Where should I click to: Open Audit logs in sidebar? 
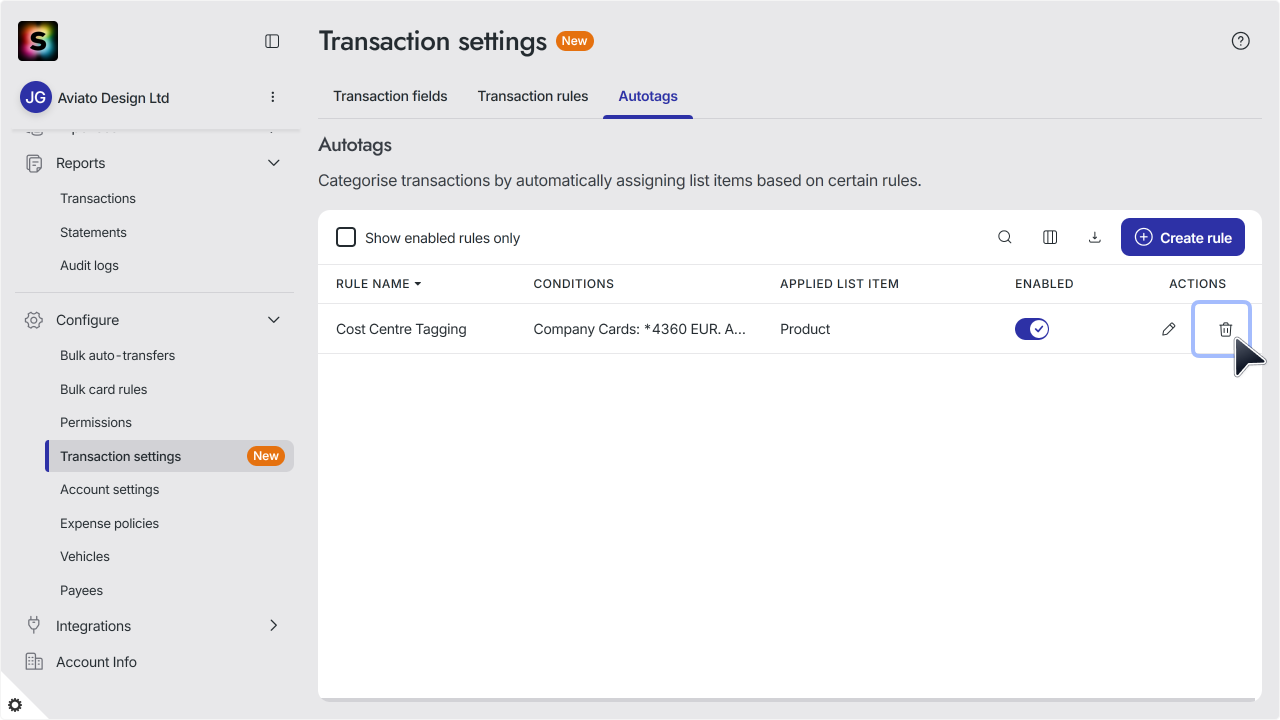coord(89,265)
